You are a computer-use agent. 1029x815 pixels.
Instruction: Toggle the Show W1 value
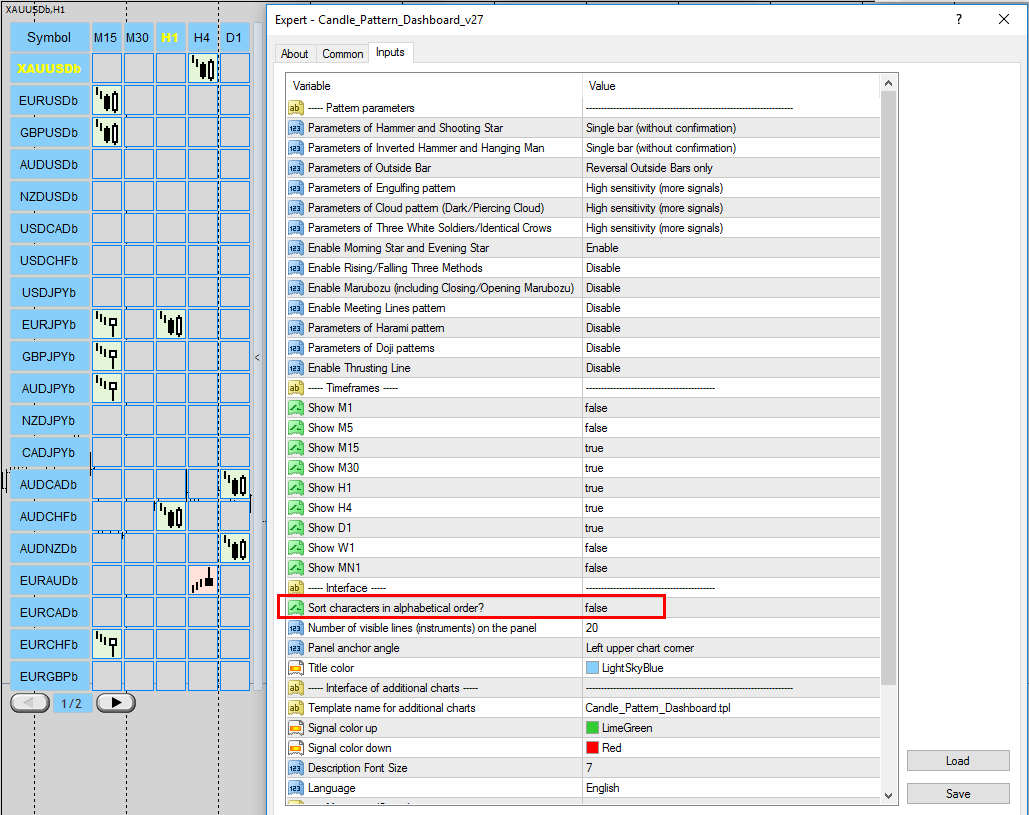click(x=730, y=548)
